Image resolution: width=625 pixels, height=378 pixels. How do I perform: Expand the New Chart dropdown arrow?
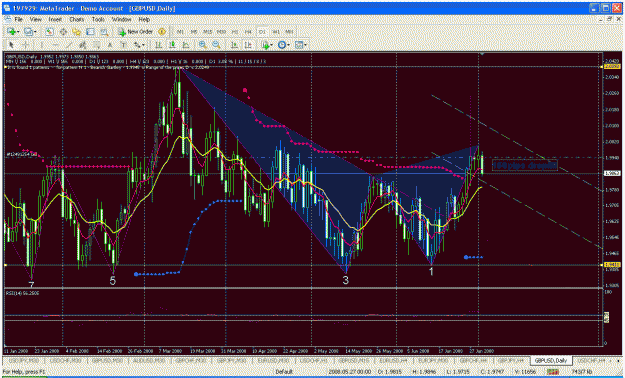[x=18, y=32]
